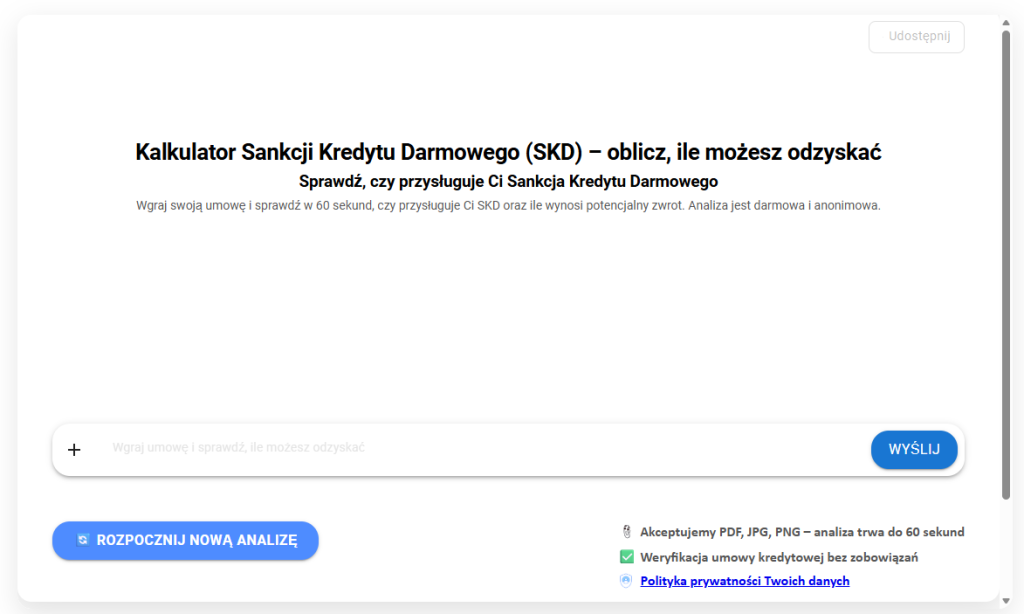Send the message with the WYŚLIJ button
Screen dimensions: 1024x614
pos(914,450)
